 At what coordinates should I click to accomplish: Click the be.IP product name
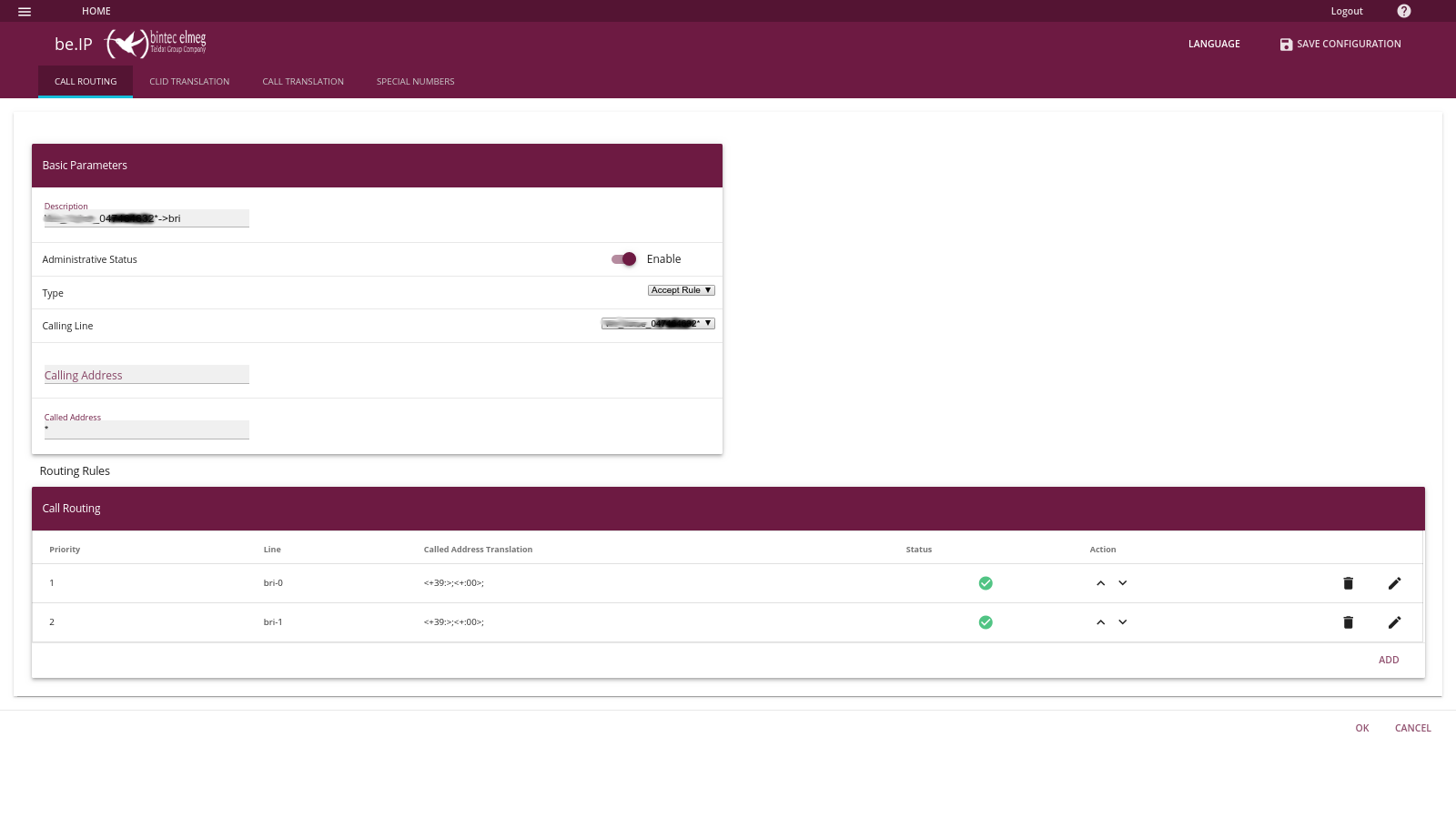pos(74,44)
